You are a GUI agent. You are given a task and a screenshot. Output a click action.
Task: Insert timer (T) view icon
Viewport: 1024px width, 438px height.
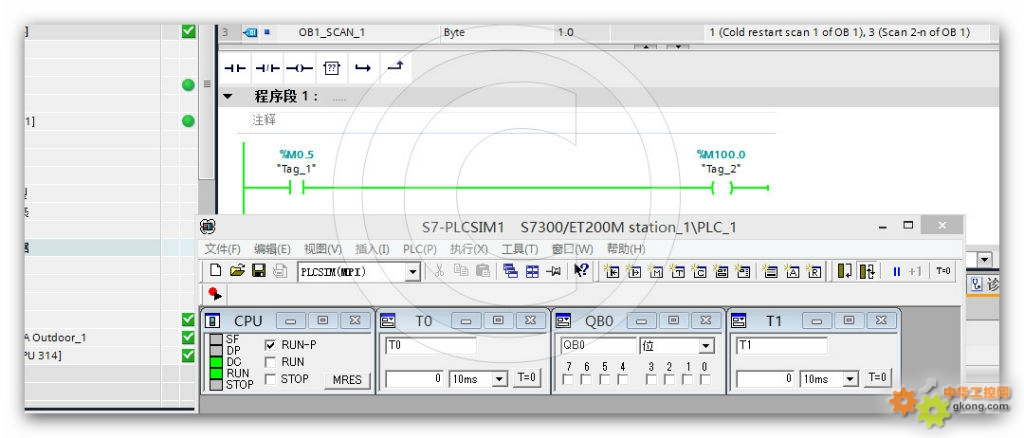click(x=677, y=271)
